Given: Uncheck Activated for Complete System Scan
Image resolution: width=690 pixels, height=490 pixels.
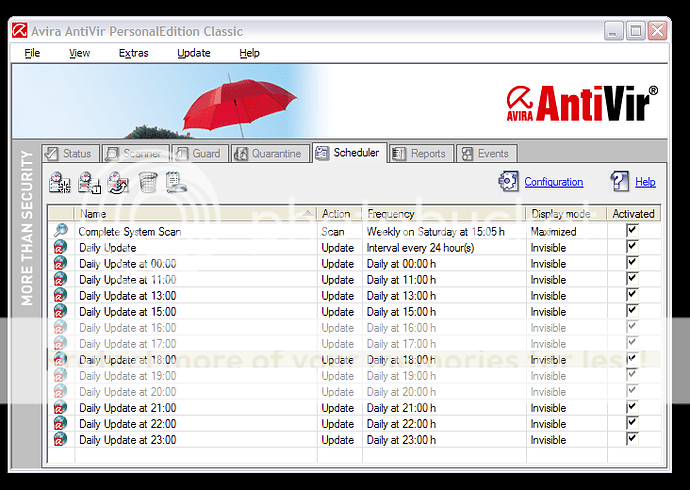Looking at the screenshot, I should (631, 231).
